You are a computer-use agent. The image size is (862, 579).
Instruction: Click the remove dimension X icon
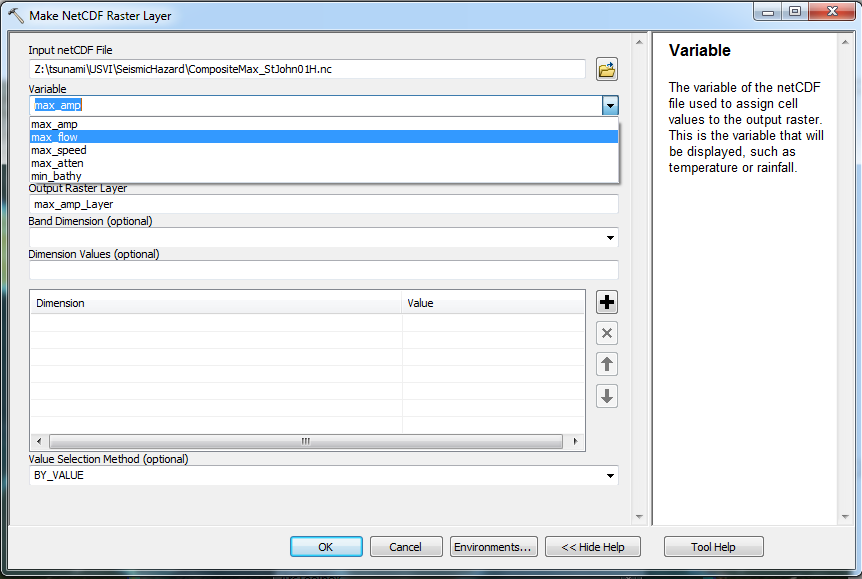606,333
